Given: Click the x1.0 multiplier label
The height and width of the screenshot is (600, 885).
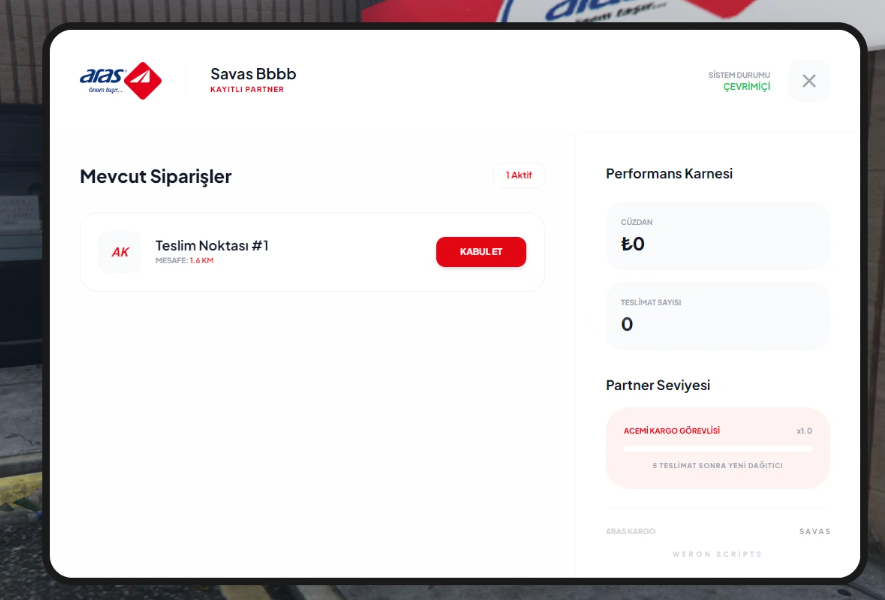Looking at the screenshot, I should [804, 431].
